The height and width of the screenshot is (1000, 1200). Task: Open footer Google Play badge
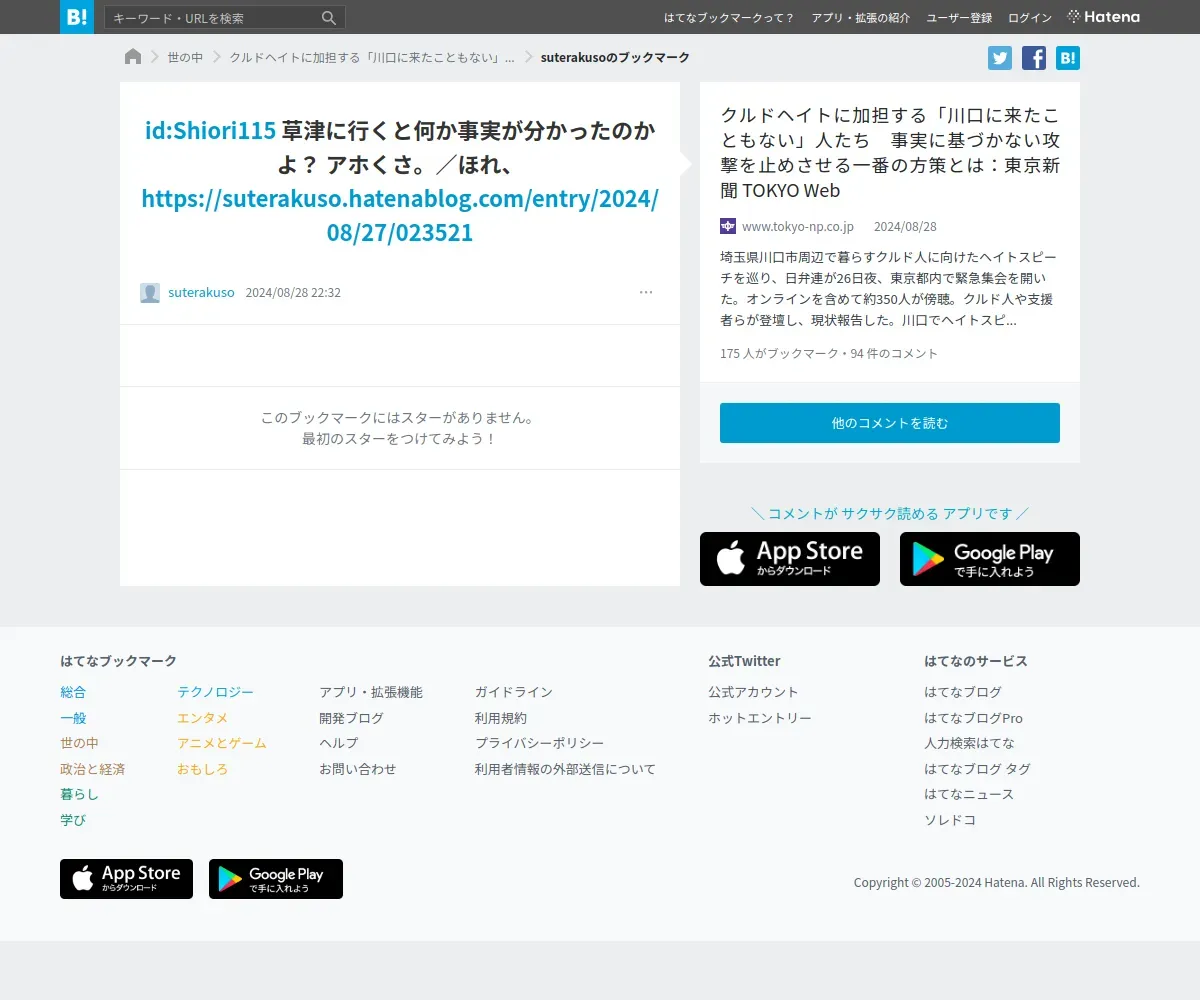pos(276,879)
